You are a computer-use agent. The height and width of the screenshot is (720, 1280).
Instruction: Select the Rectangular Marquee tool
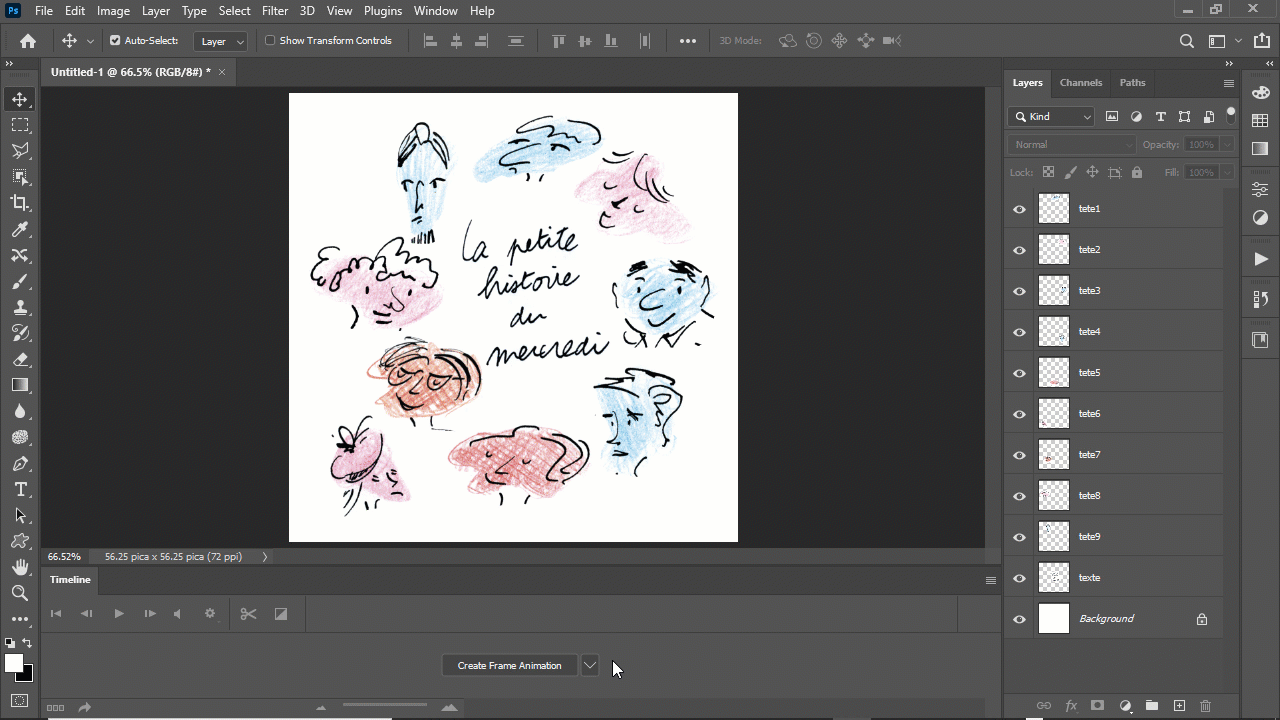(x=20, y=125)
